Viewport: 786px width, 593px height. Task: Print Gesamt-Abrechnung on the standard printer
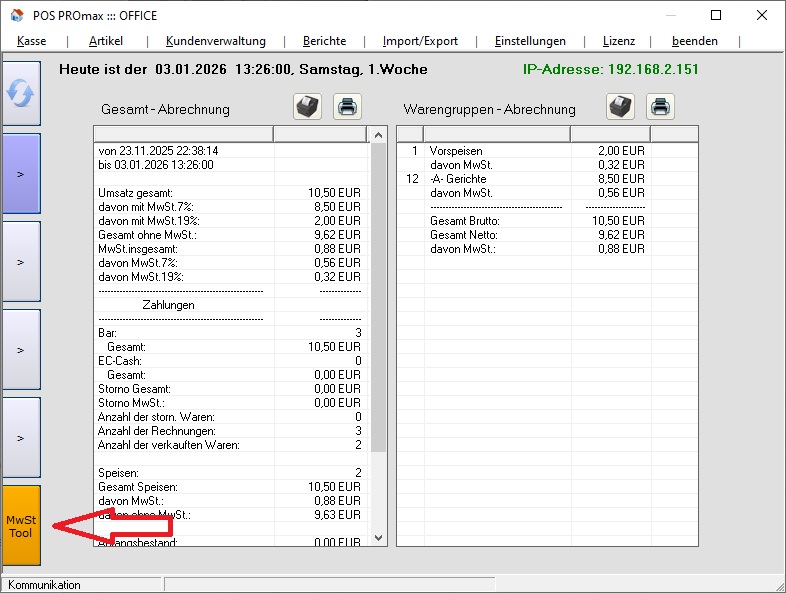coord(346,107)
